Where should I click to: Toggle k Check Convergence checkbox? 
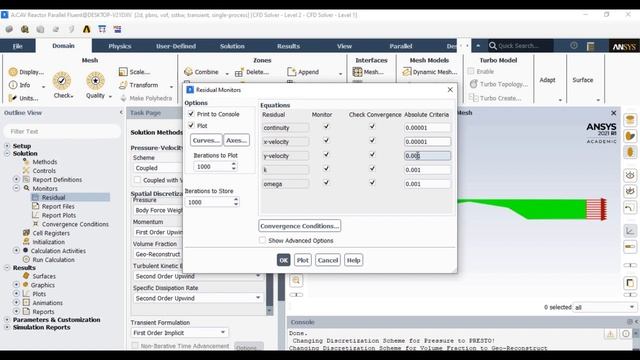pyautogui.click(x=372, y=169)
